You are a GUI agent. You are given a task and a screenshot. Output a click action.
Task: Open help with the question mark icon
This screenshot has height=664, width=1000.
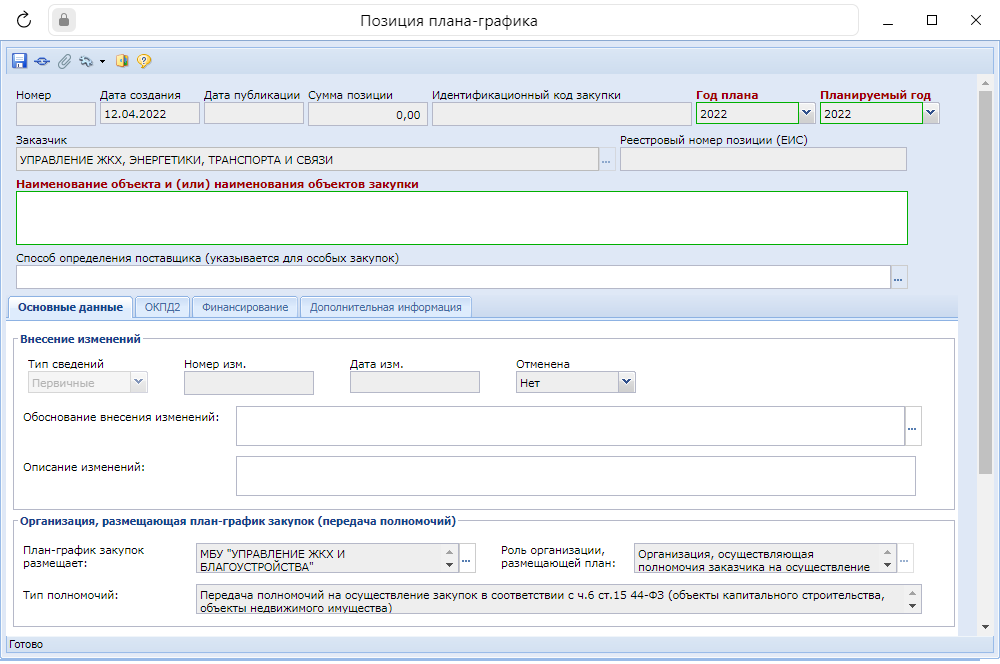tap(144, 61)
